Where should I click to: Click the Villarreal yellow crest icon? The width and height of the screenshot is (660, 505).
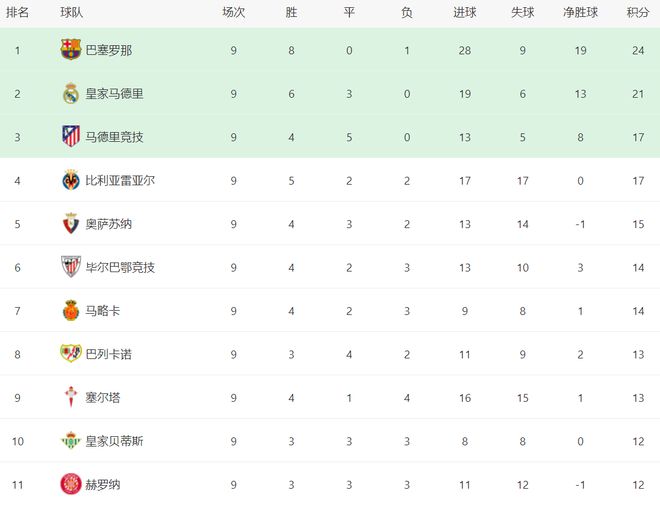tap(71, 180)
